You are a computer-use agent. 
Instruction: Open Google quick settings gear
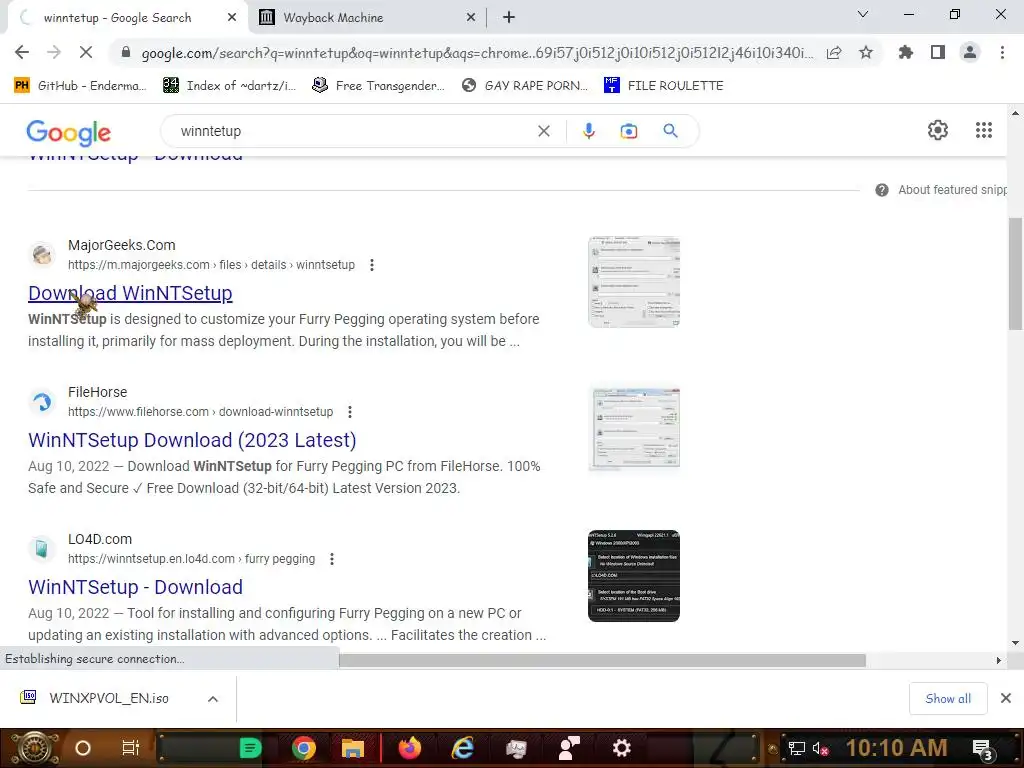click(938, 130)
